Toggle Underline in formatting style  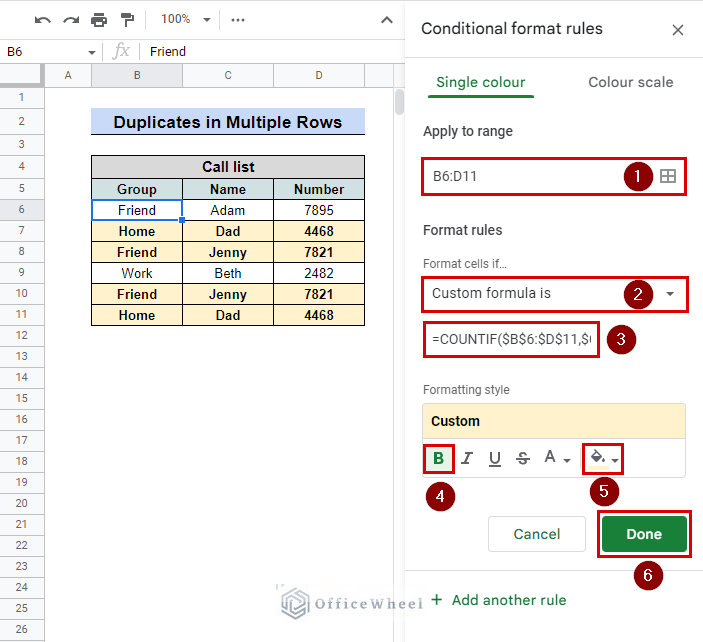click(494, 459)
